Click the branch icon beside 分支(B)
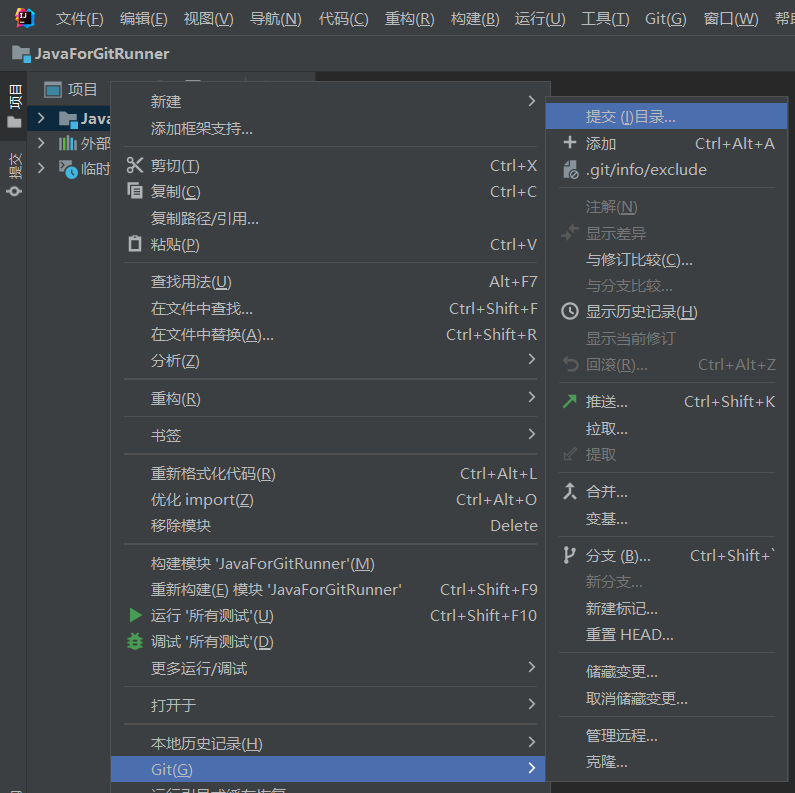Viewport: 795px width, 793px height. click(x=569, y=555)
